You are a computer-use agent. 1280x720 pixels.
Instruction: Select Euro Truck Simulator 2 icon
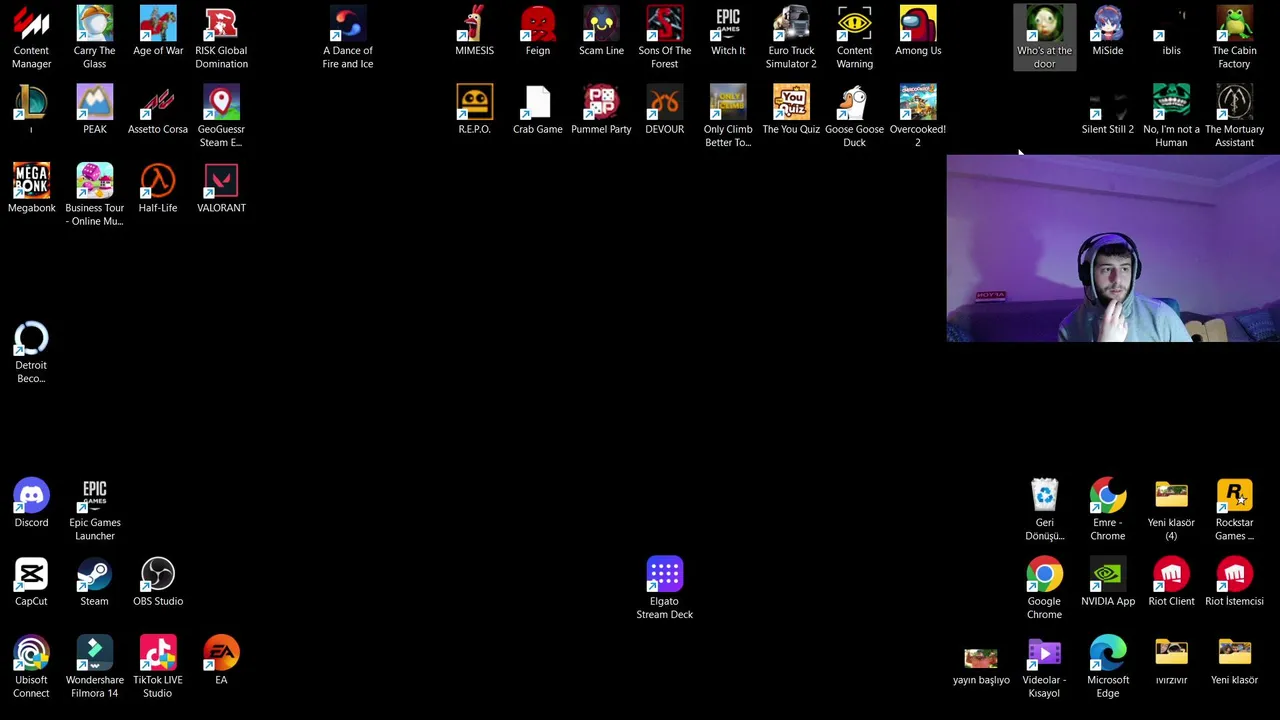(x=791, y=37)
